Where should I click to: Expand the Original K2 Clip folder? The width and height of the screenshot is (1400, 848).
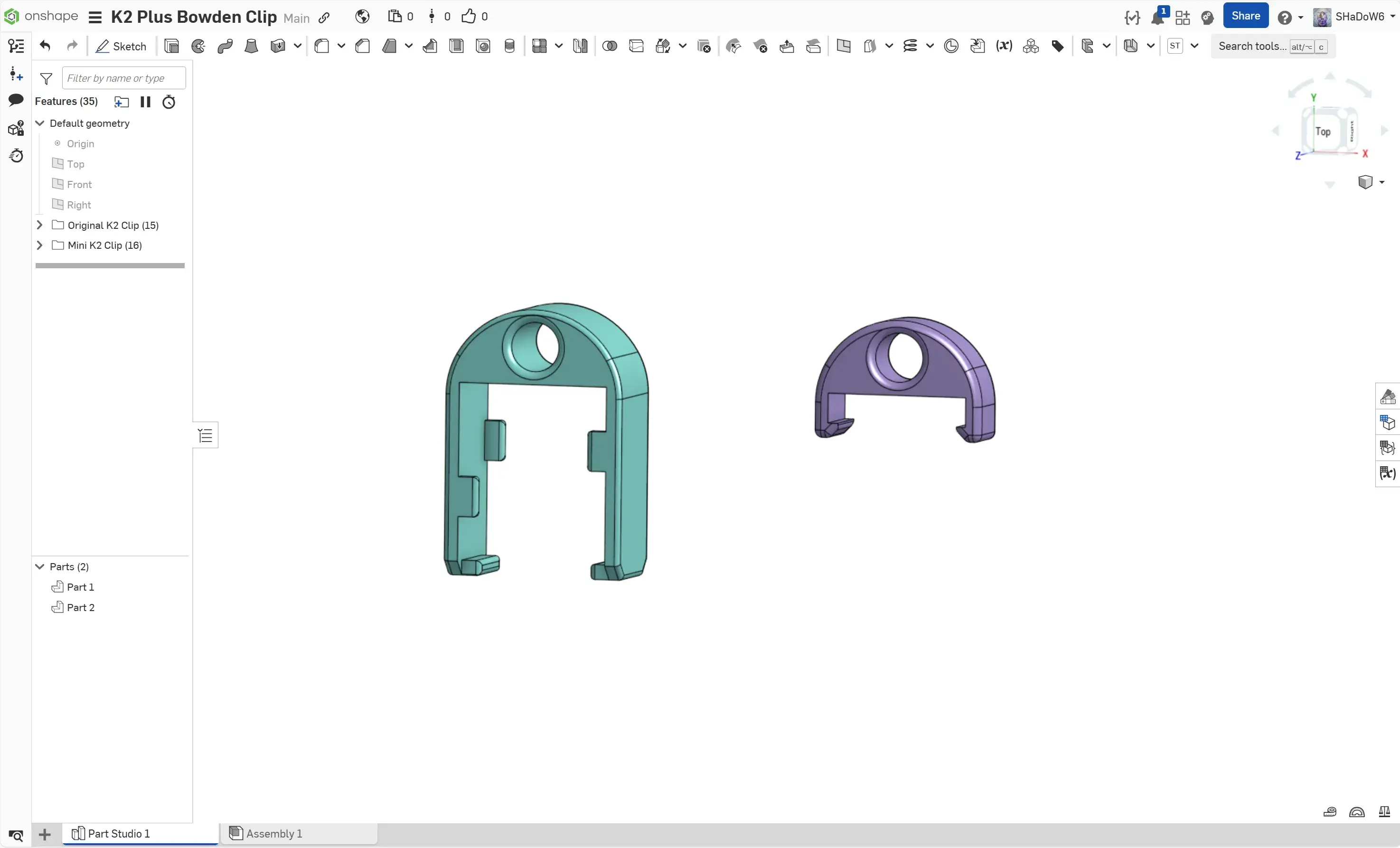(39, 225)
